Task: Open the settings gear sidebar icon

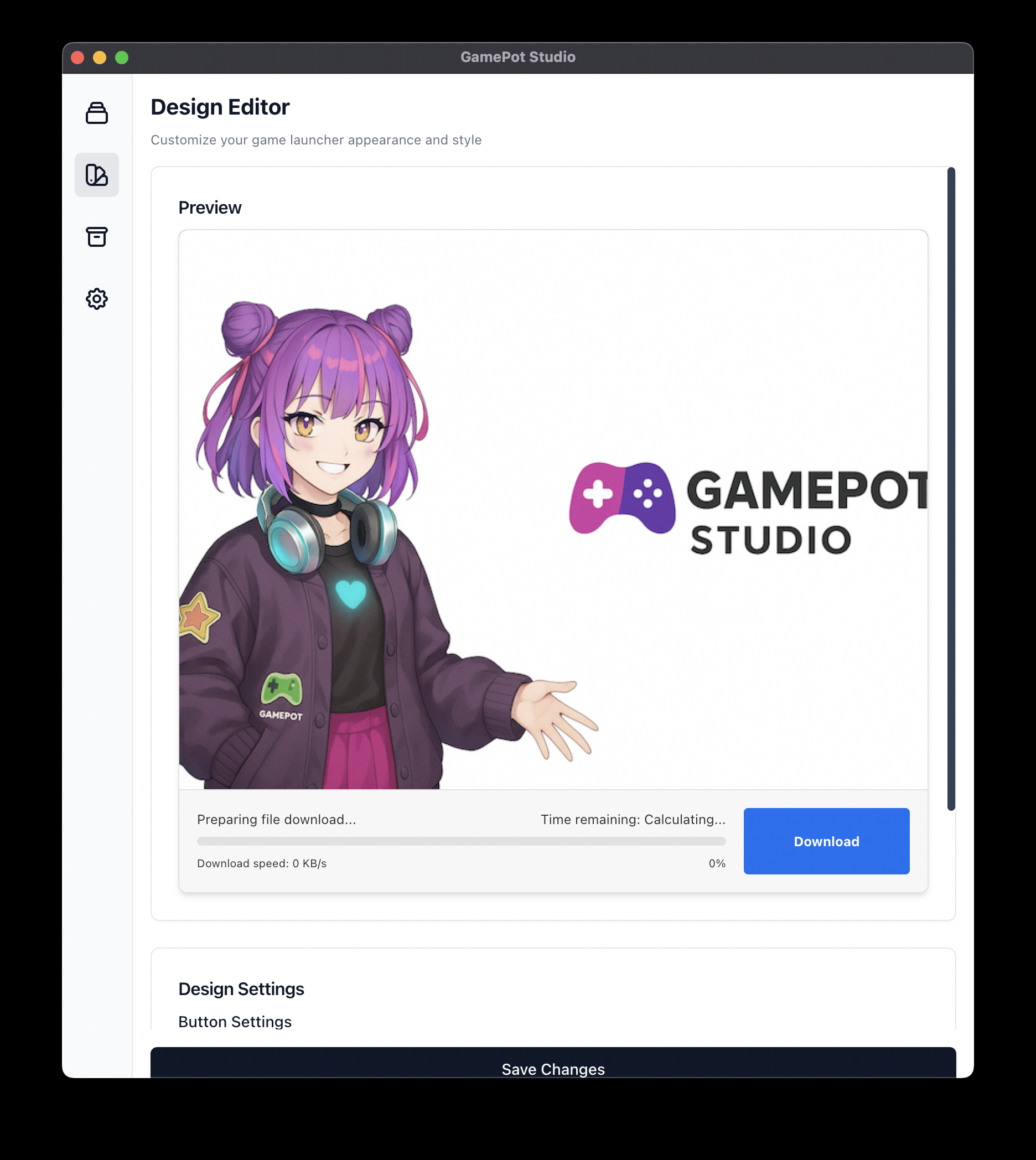Action: coord(97,299)
